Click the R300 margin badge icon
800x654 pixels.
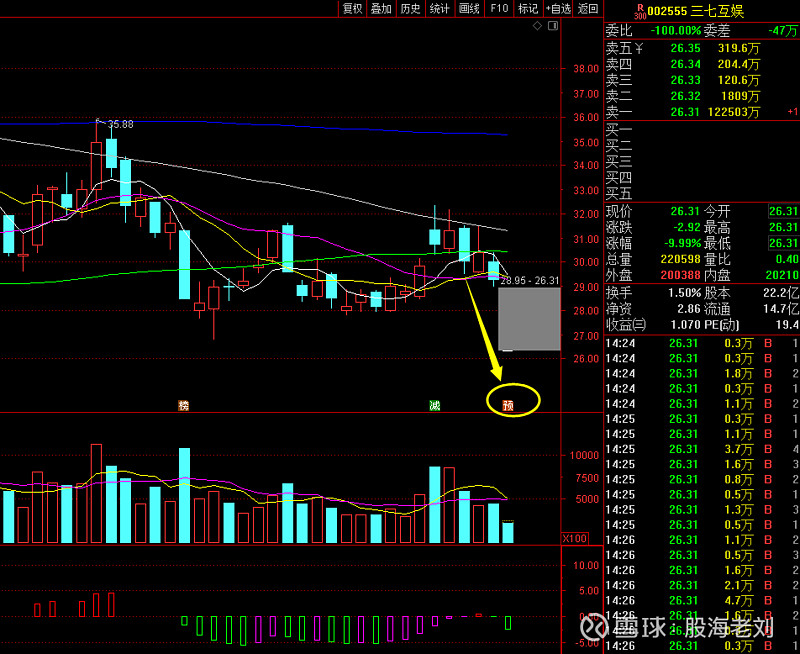pos(640,12)
